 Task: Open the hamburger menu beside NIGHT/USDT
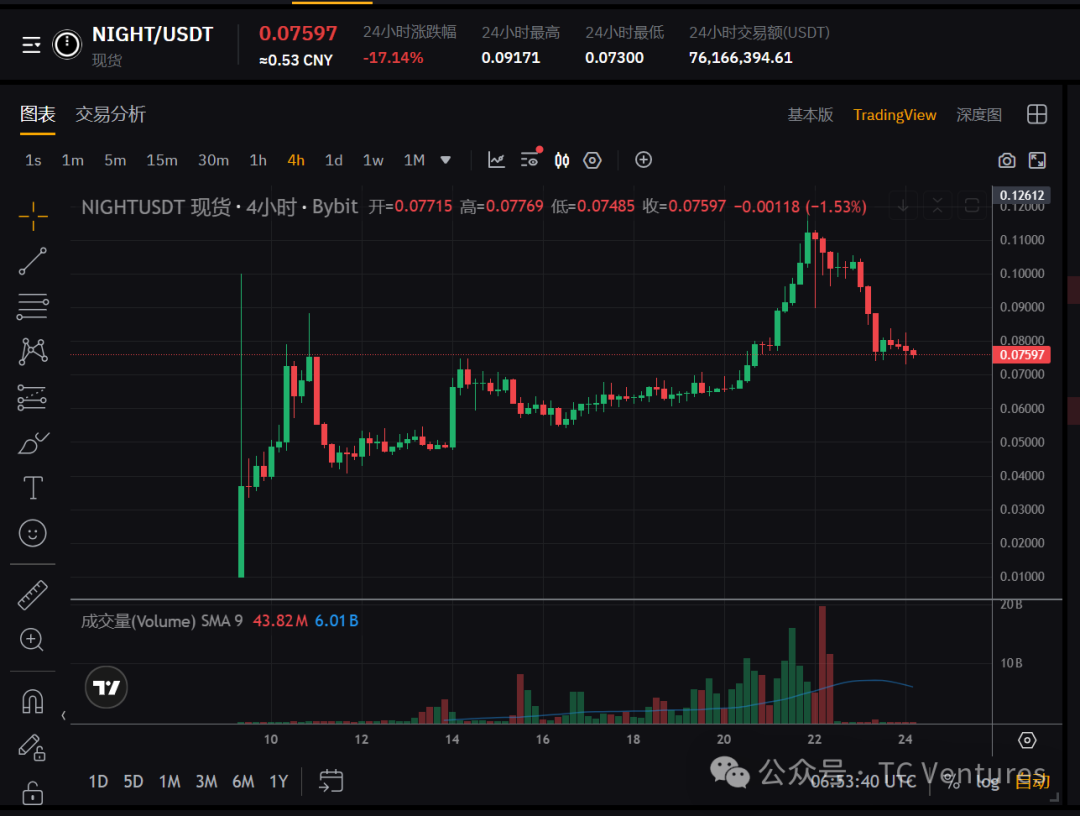(31, 45)
